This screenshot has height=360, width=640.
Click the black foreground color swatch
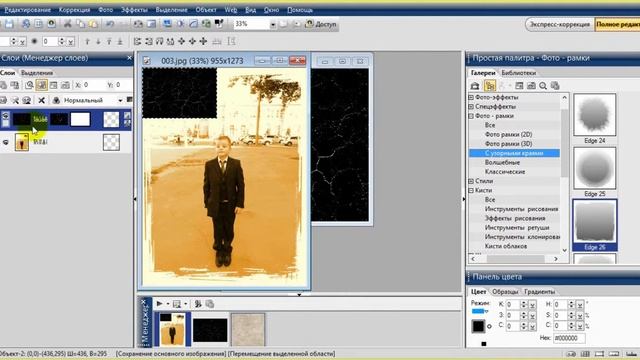(478, 326)
